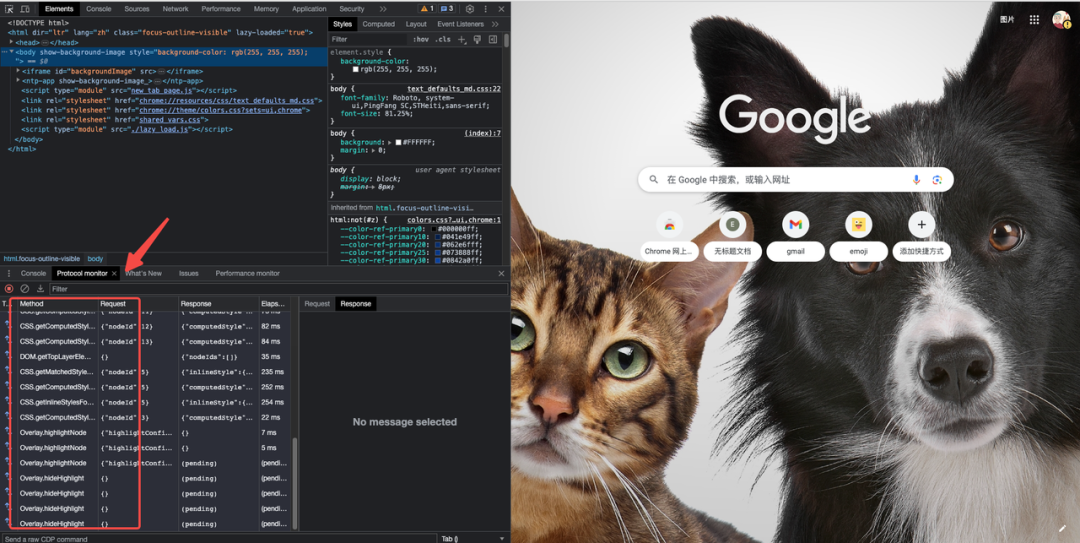Open the Google account avatar
This screenshot has width=1080, height=543.
tap(1061, 19)
